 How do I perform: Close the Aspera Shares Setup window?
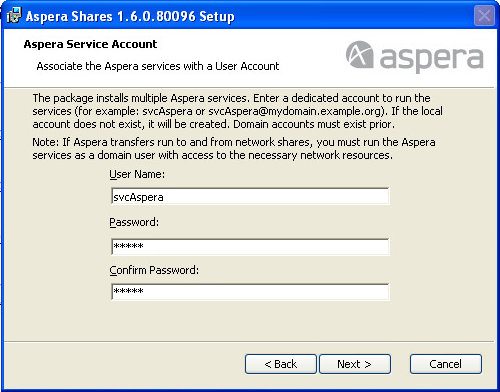click(484, 15)
